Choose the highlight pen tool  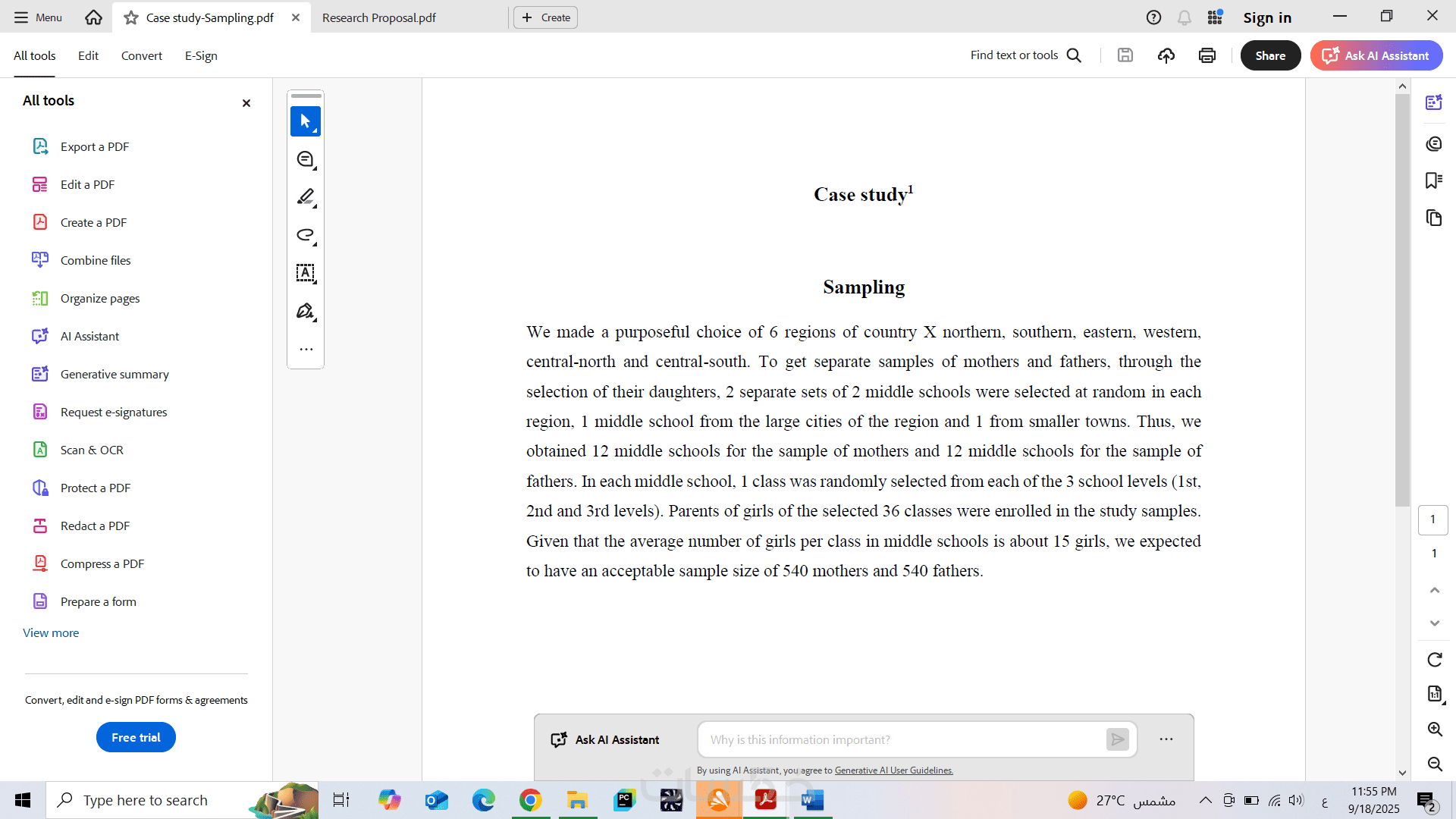[306, 197]
